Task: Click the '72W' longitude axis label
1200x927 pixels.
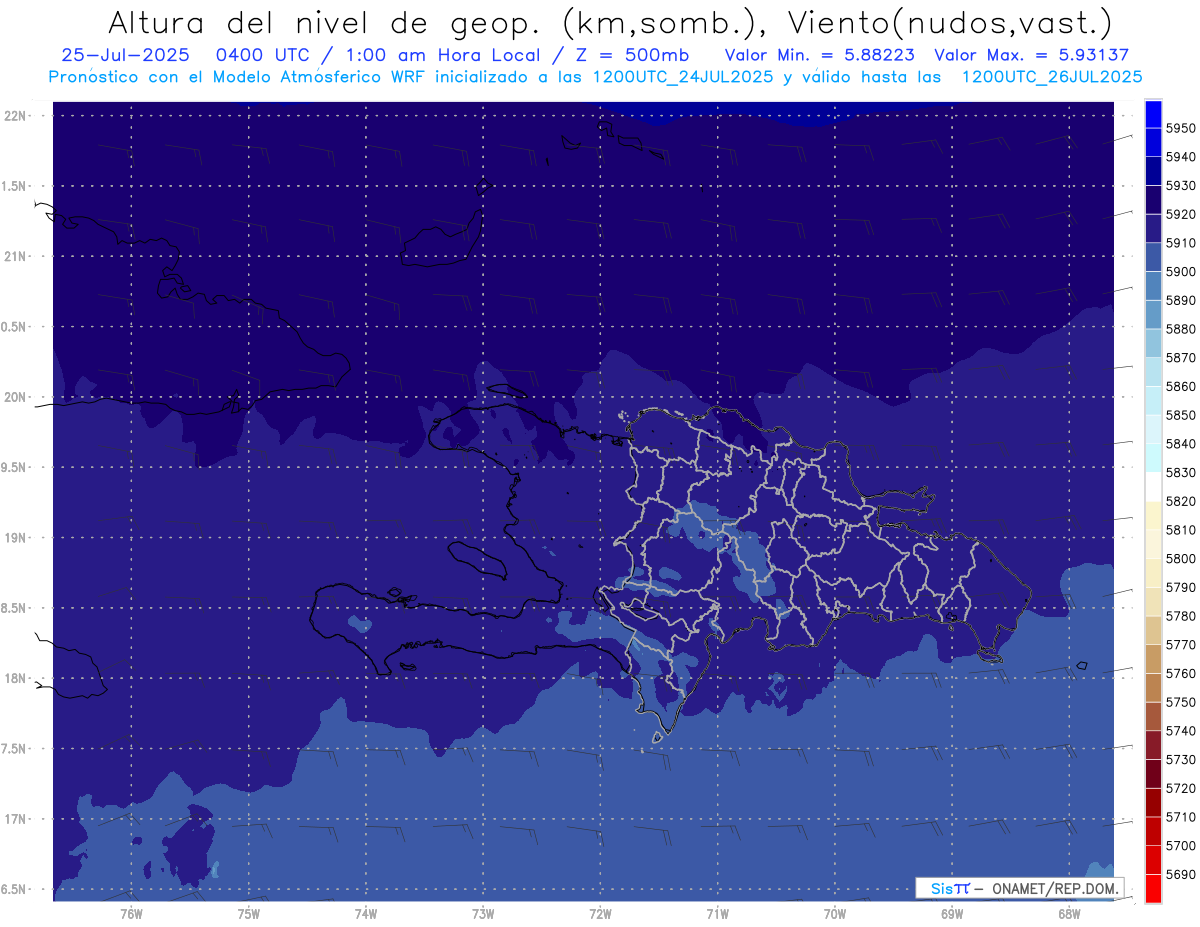Action: [600, 913]
